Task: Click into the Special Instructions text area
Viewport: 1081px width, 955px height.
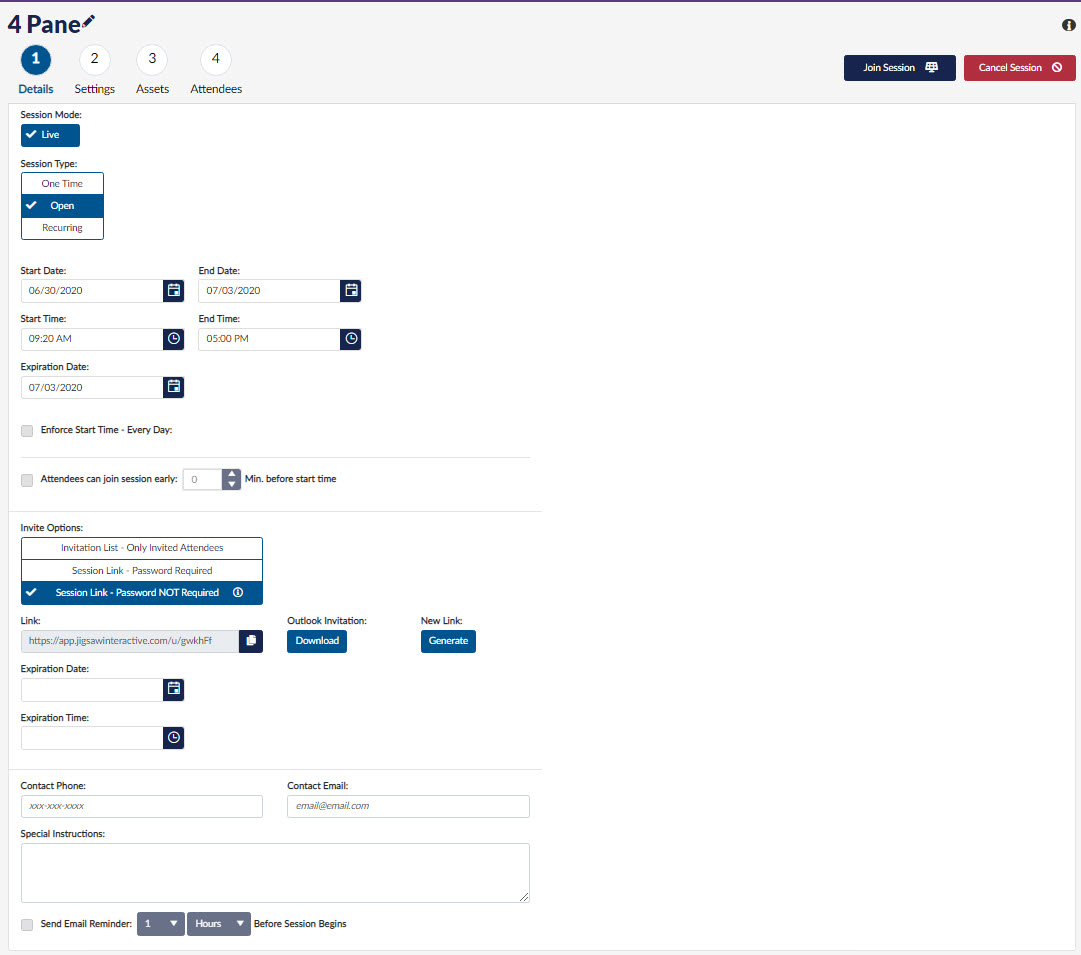Action: [275, 873]
